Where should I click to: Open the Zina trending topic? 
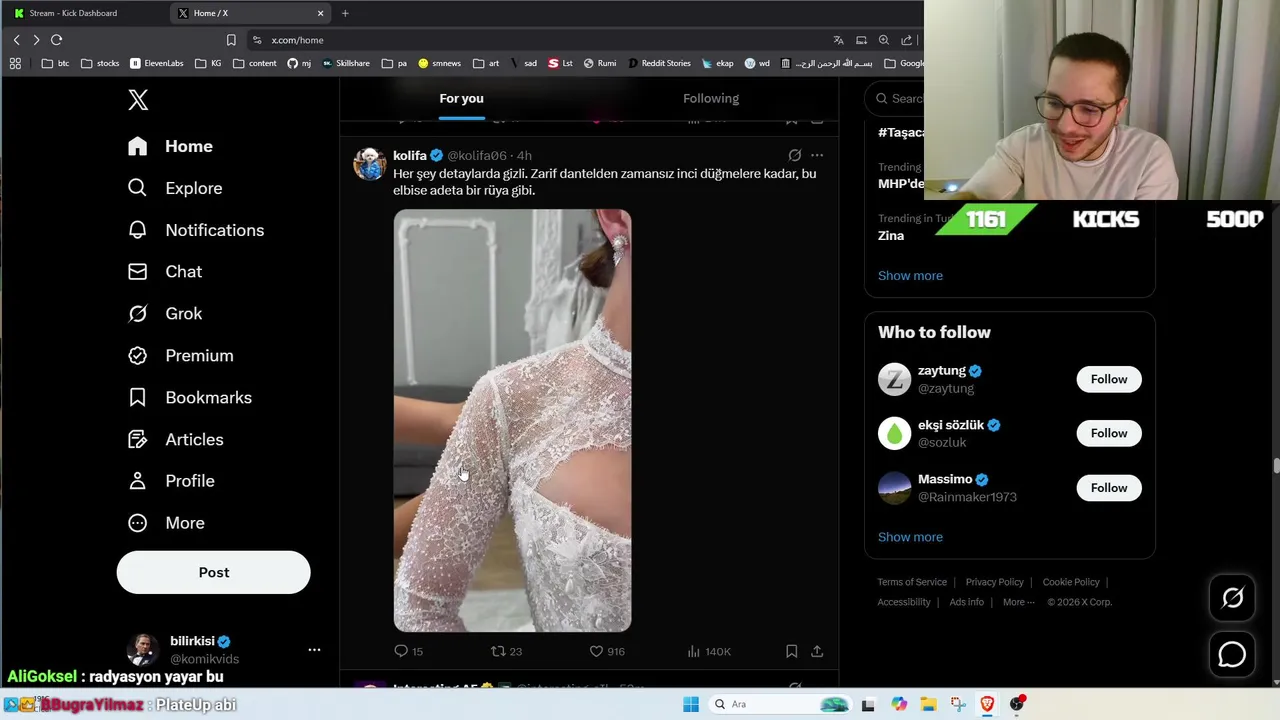coord(891,236)
